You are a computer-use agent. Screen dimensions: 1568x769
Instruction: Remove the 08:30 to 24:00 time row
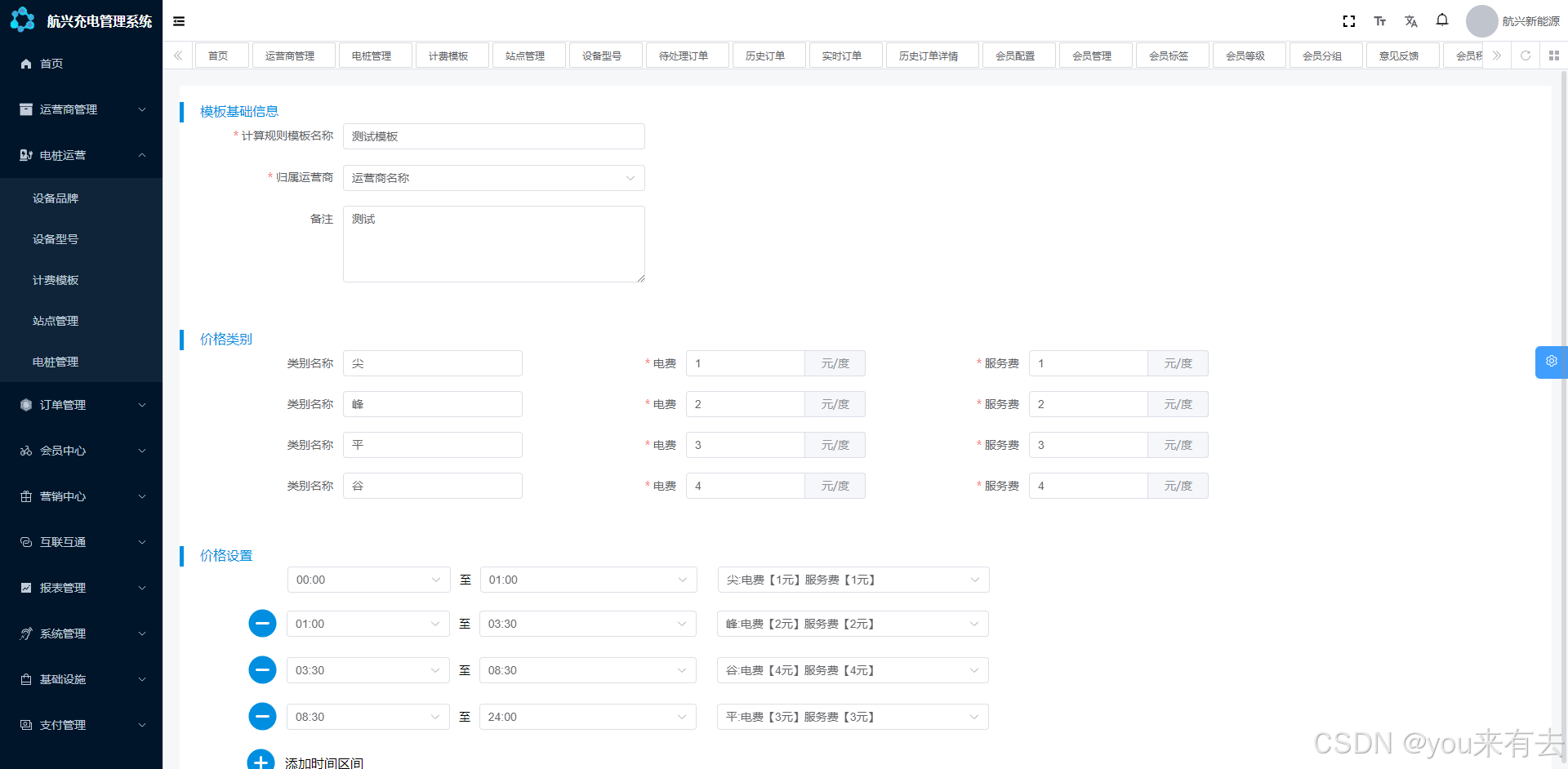[x=262, y=717]
